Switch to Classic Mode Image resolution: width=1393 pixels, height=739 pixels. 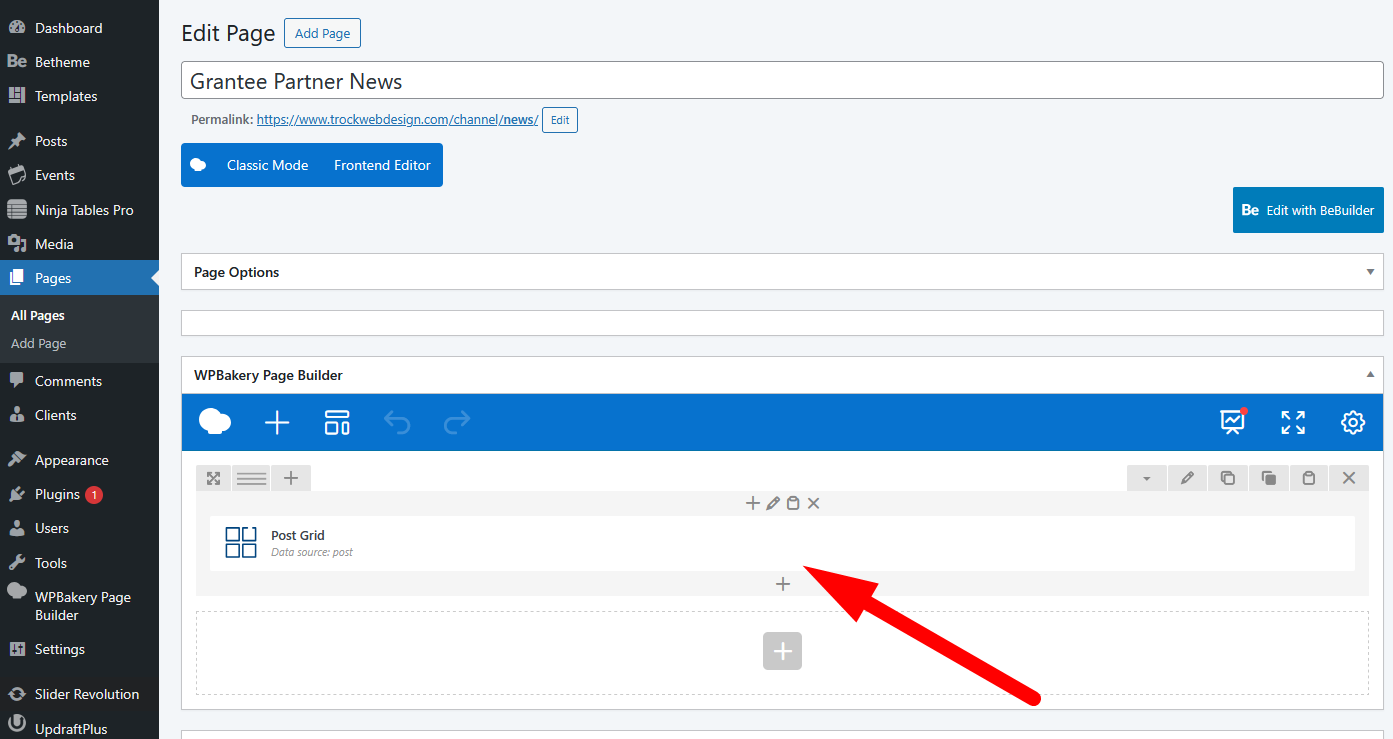coord(267,165)
